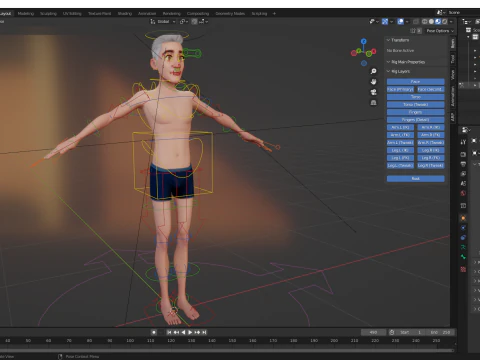Open the checkered Texture properties tab
The height and width of the screenshot is (360, 480).
(x=463, y=269)
